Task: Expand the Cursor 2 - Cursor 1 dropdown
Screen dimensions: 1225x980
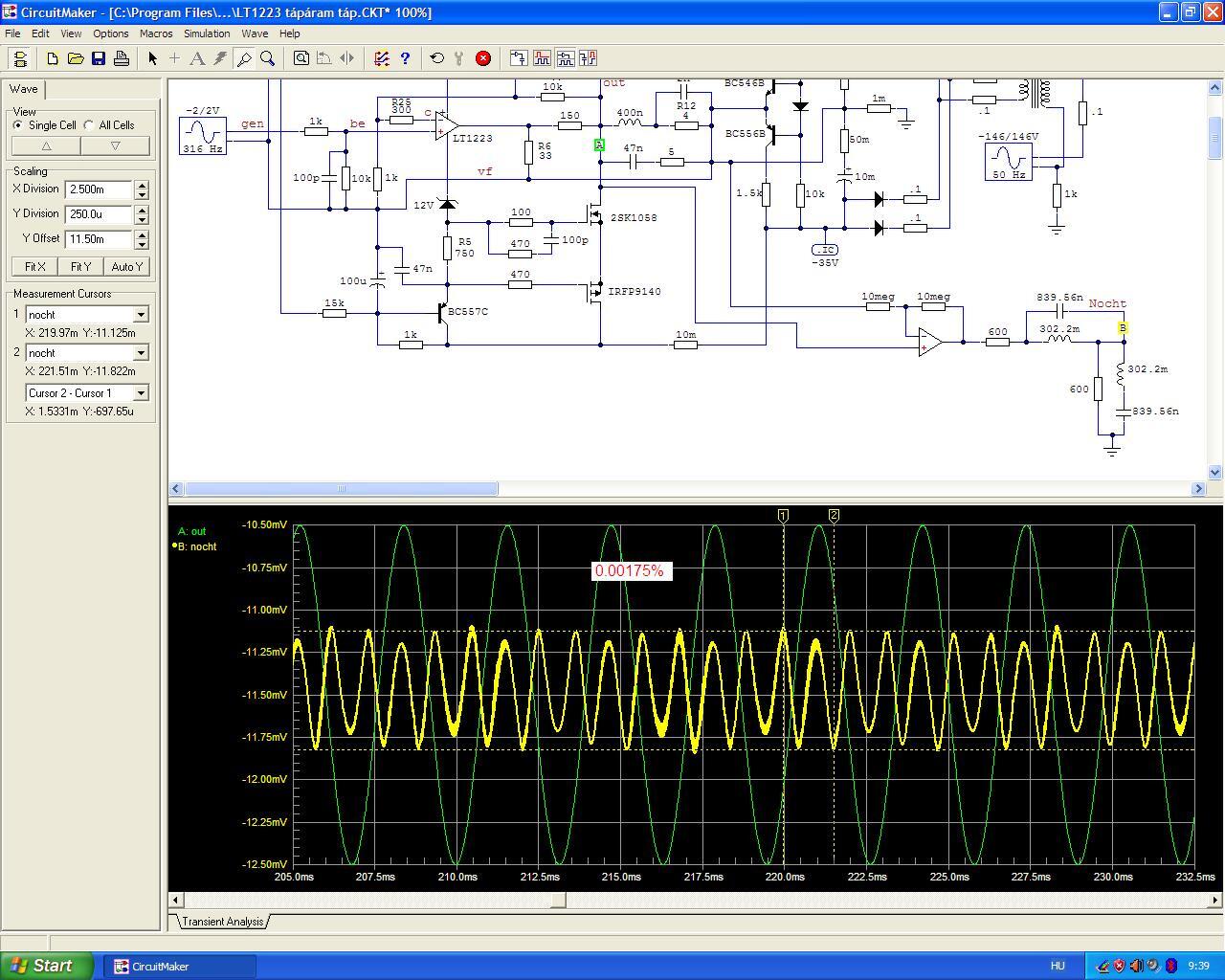Action: (x=141, y=393)
